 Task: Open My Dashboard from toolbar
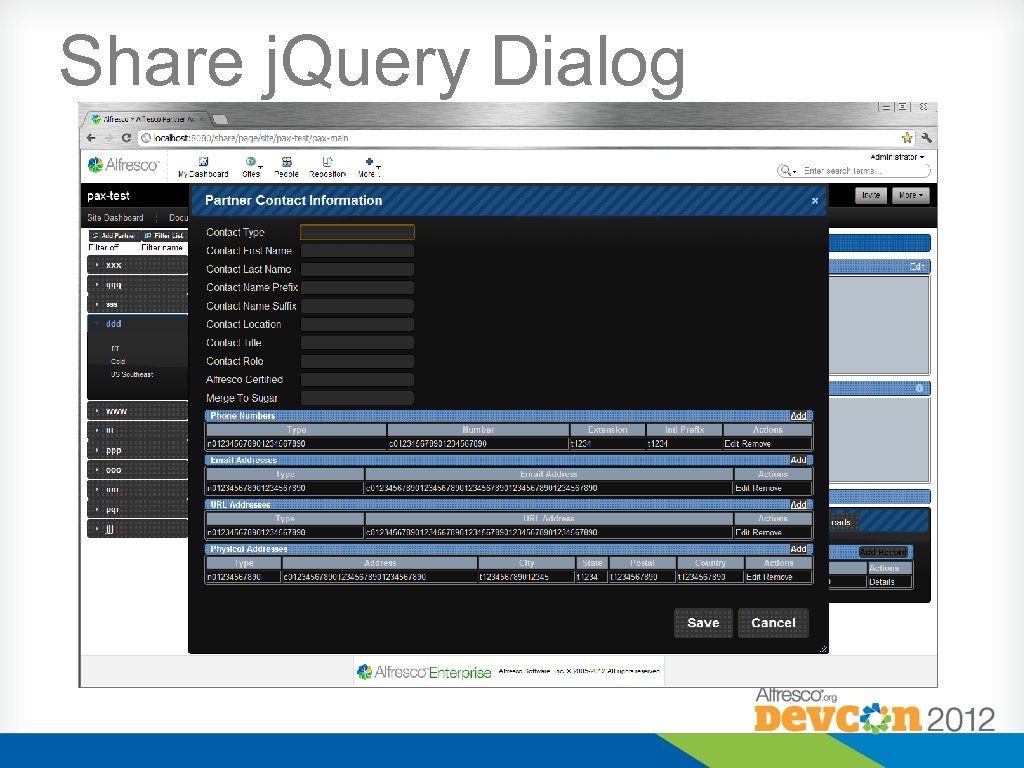tap(203, 167)
